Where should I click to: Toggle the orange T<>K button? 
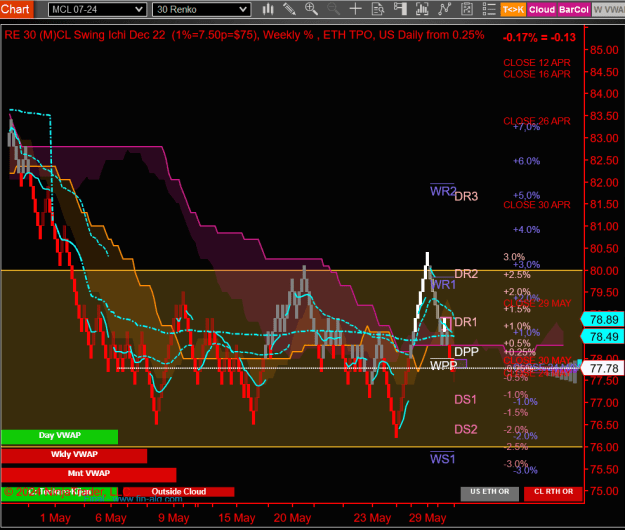[x=513, y=10]
